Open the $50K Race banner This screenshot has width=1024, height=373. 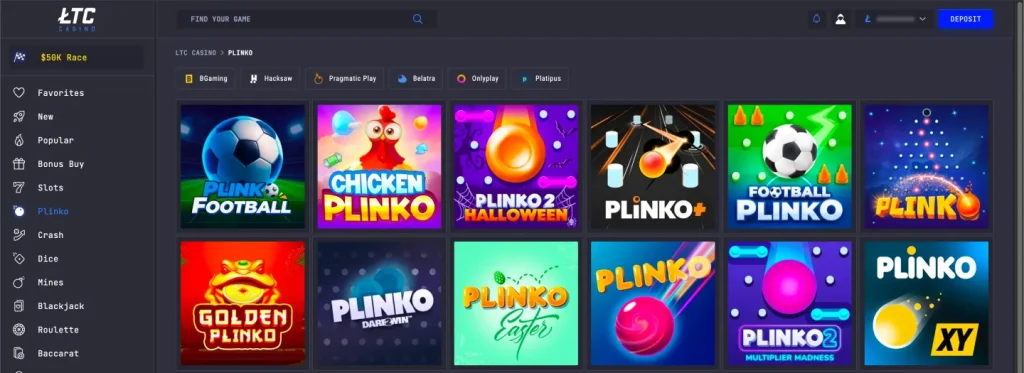[x=77, y=57]
